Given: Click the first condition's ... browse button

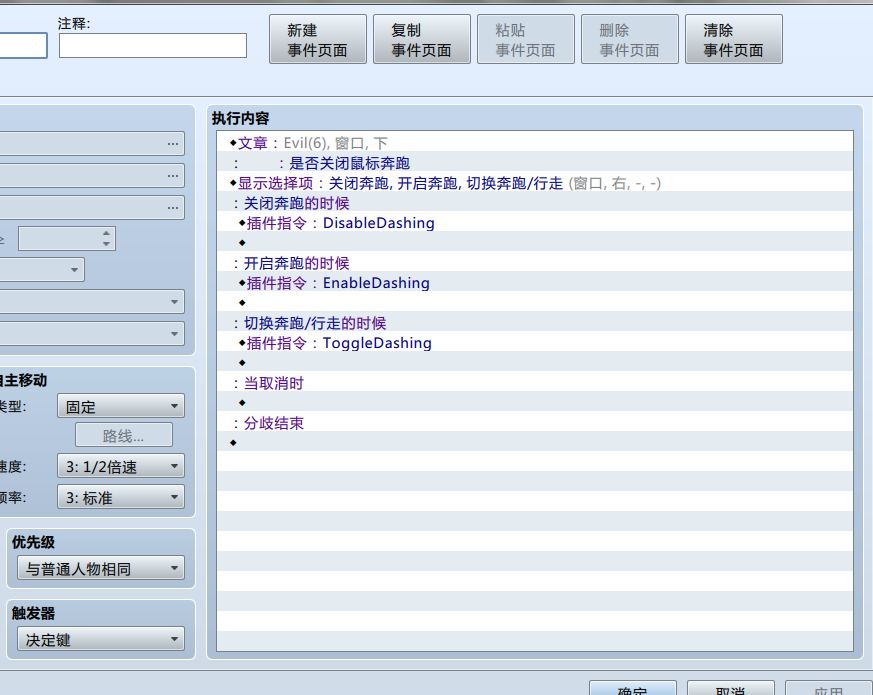Looking at the screenshot, I should click(x=173, y=144).
